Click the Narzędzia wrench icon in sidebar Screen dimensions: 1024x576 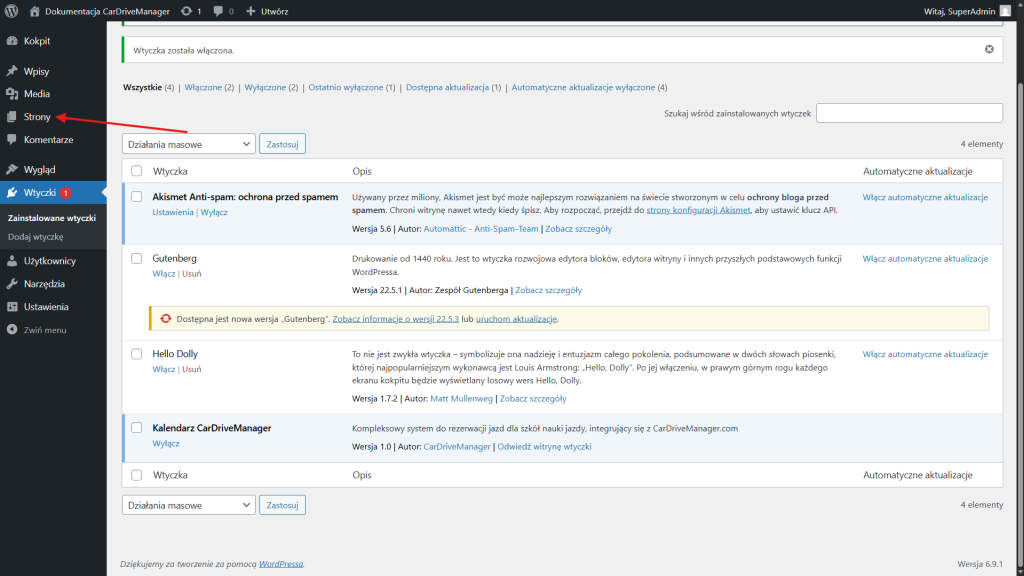[x=12, y=284]
